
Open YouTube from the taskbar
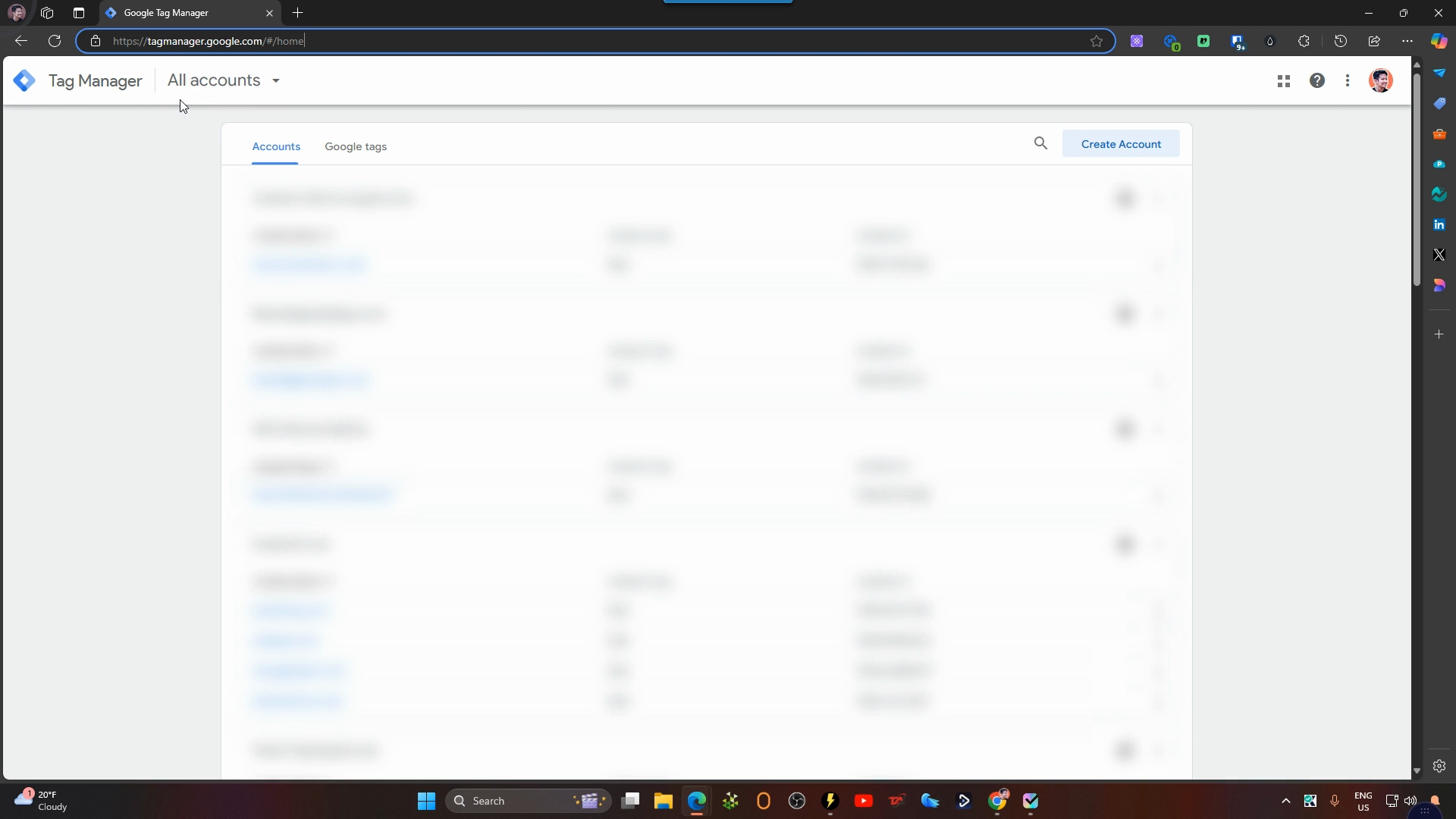click(863, 801)
